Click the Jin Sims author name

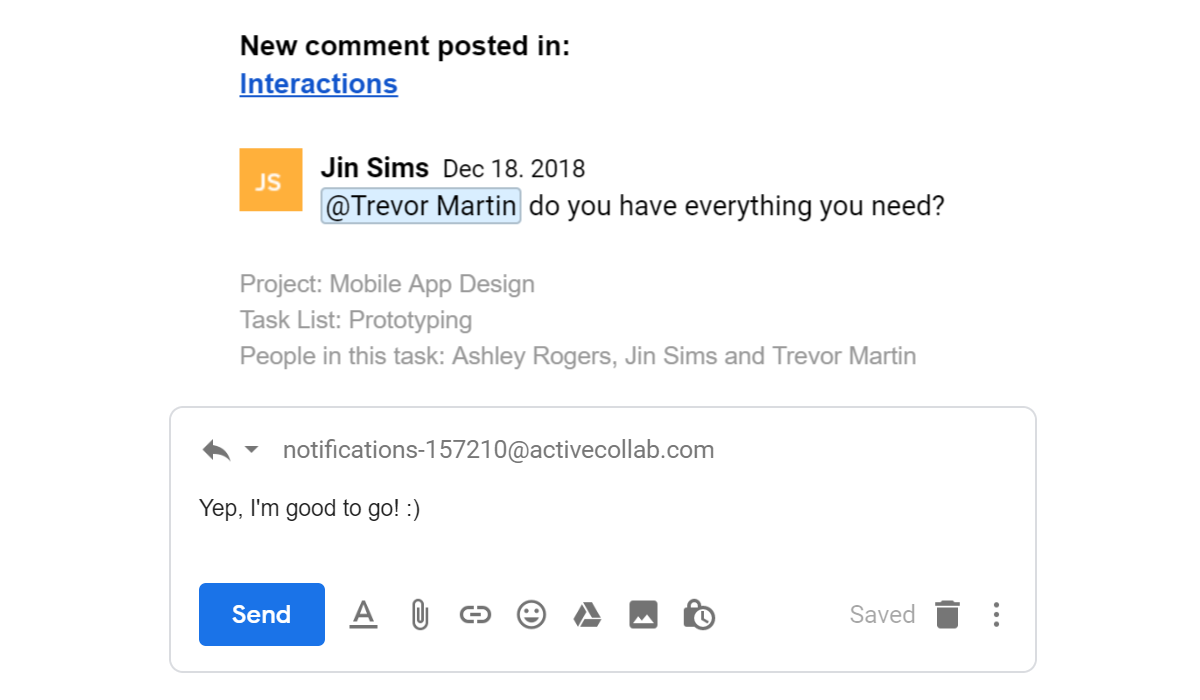[x=375, y=168]
